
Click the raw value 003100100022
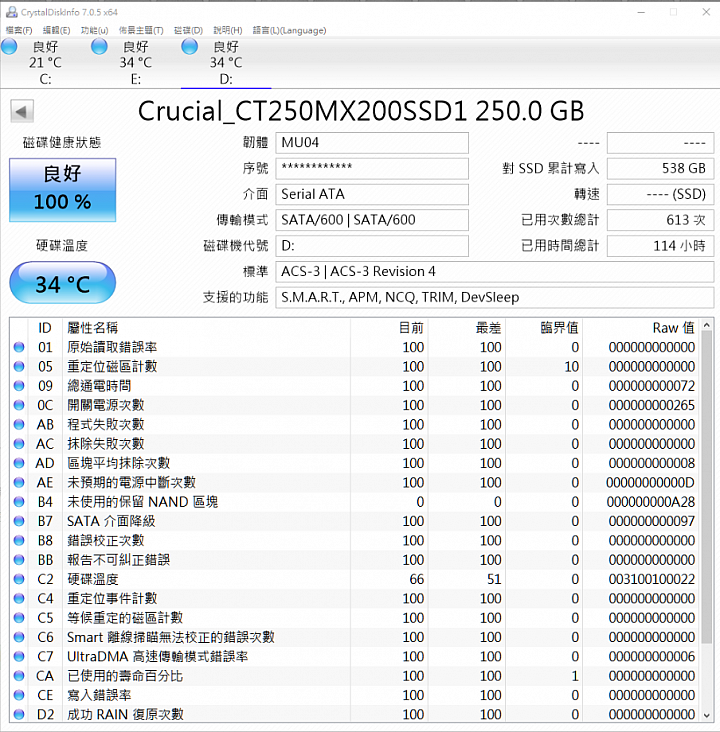click(651, 579)
